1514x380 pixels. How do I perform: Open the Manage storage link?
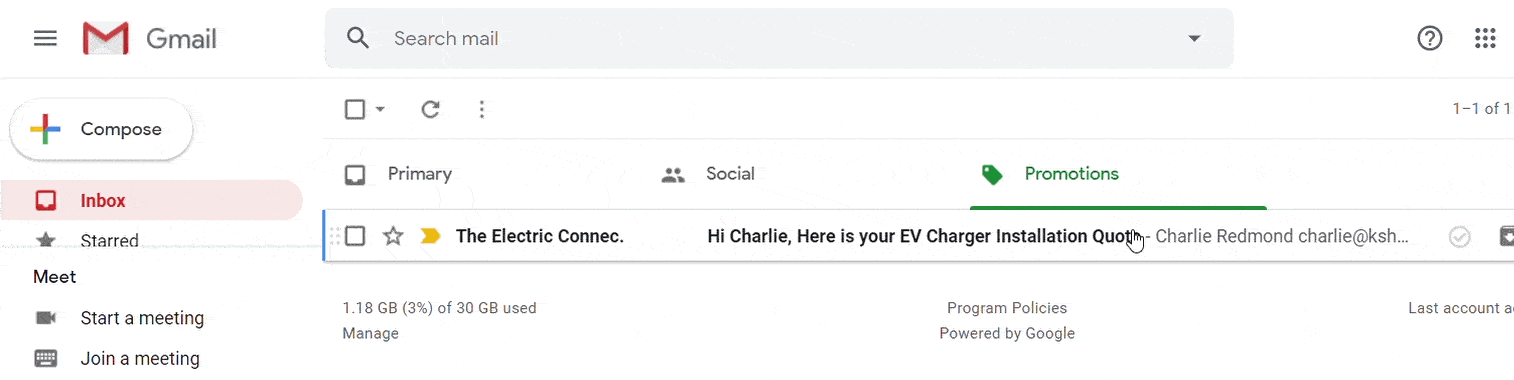(370, 333)
